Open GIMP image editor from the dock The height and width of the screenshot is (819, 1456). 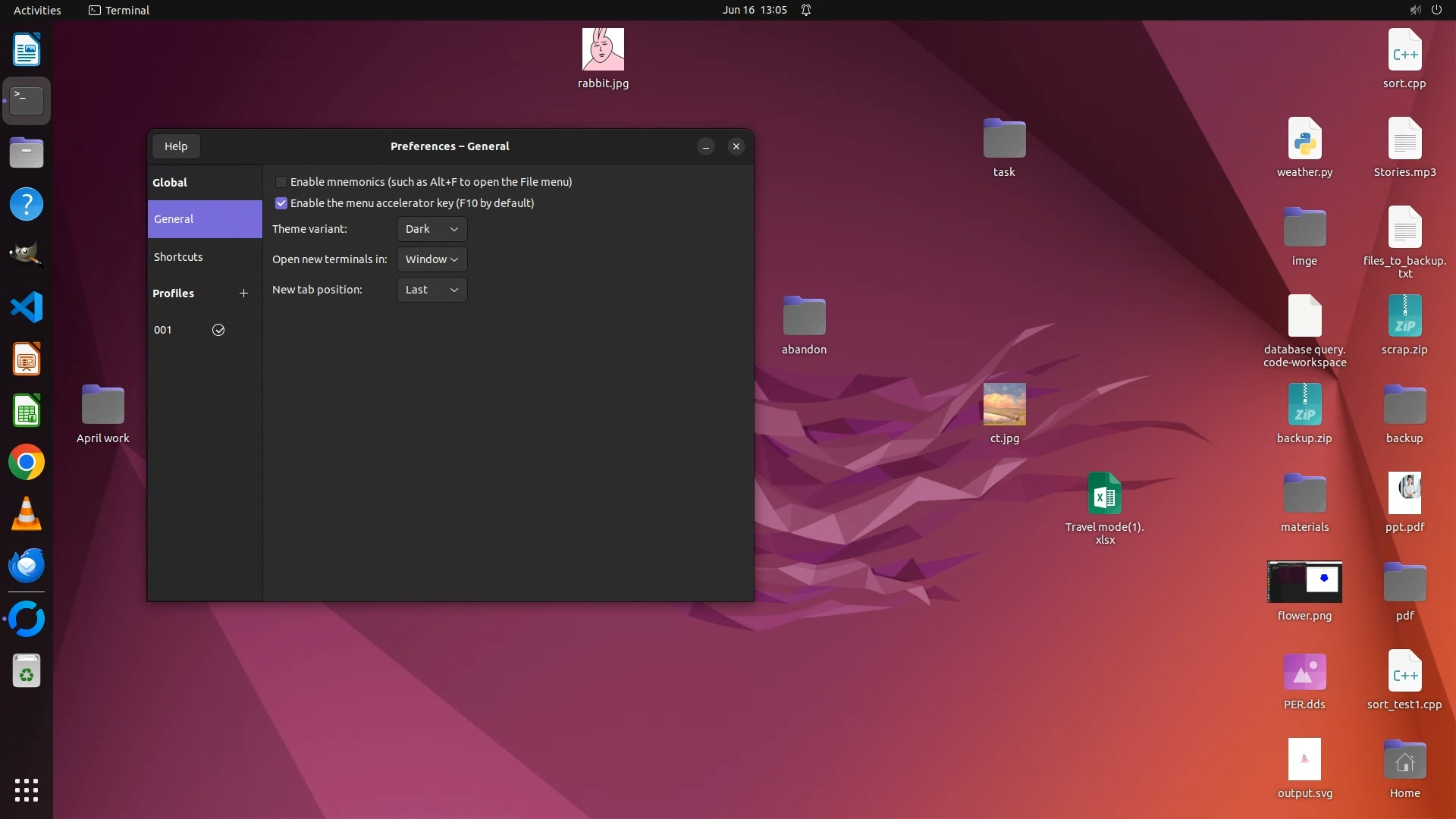(27, 256)
